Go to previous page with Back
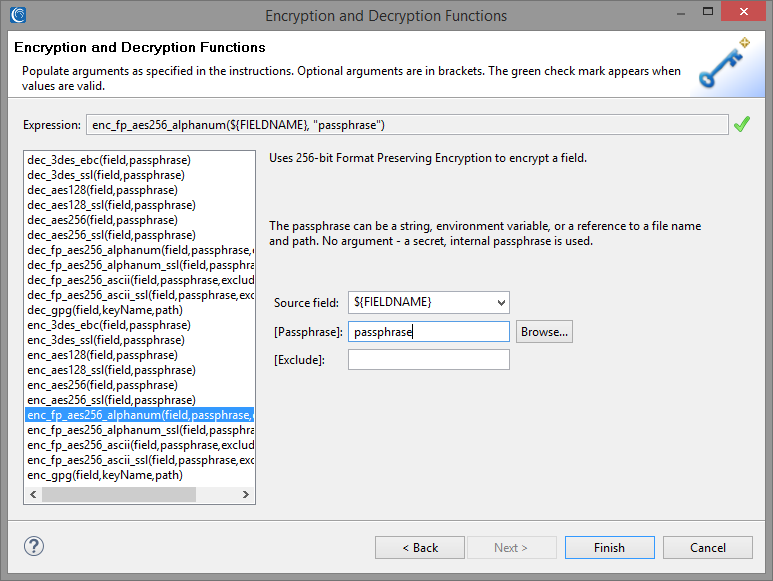 [x=420, y=547]
